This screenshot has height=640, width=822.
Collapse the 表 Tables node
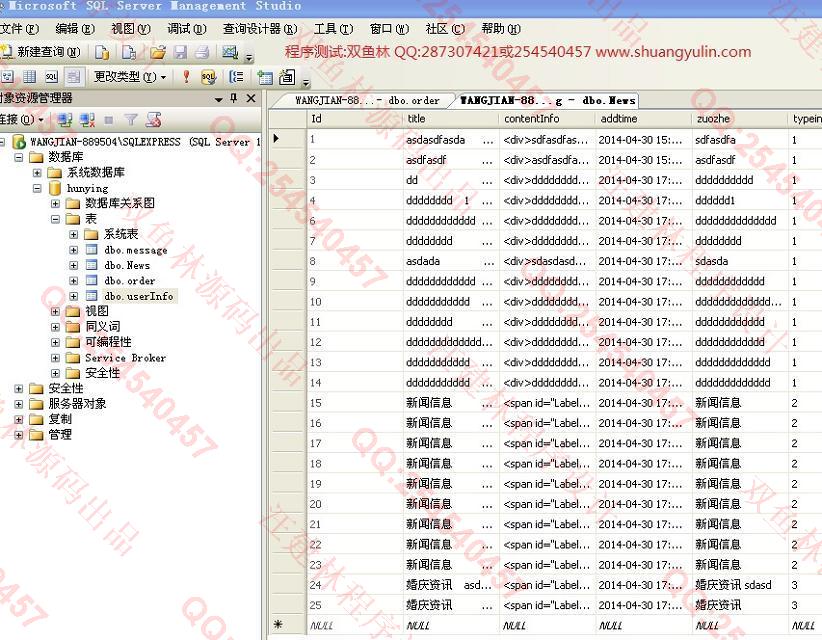(x=55, y=219)
